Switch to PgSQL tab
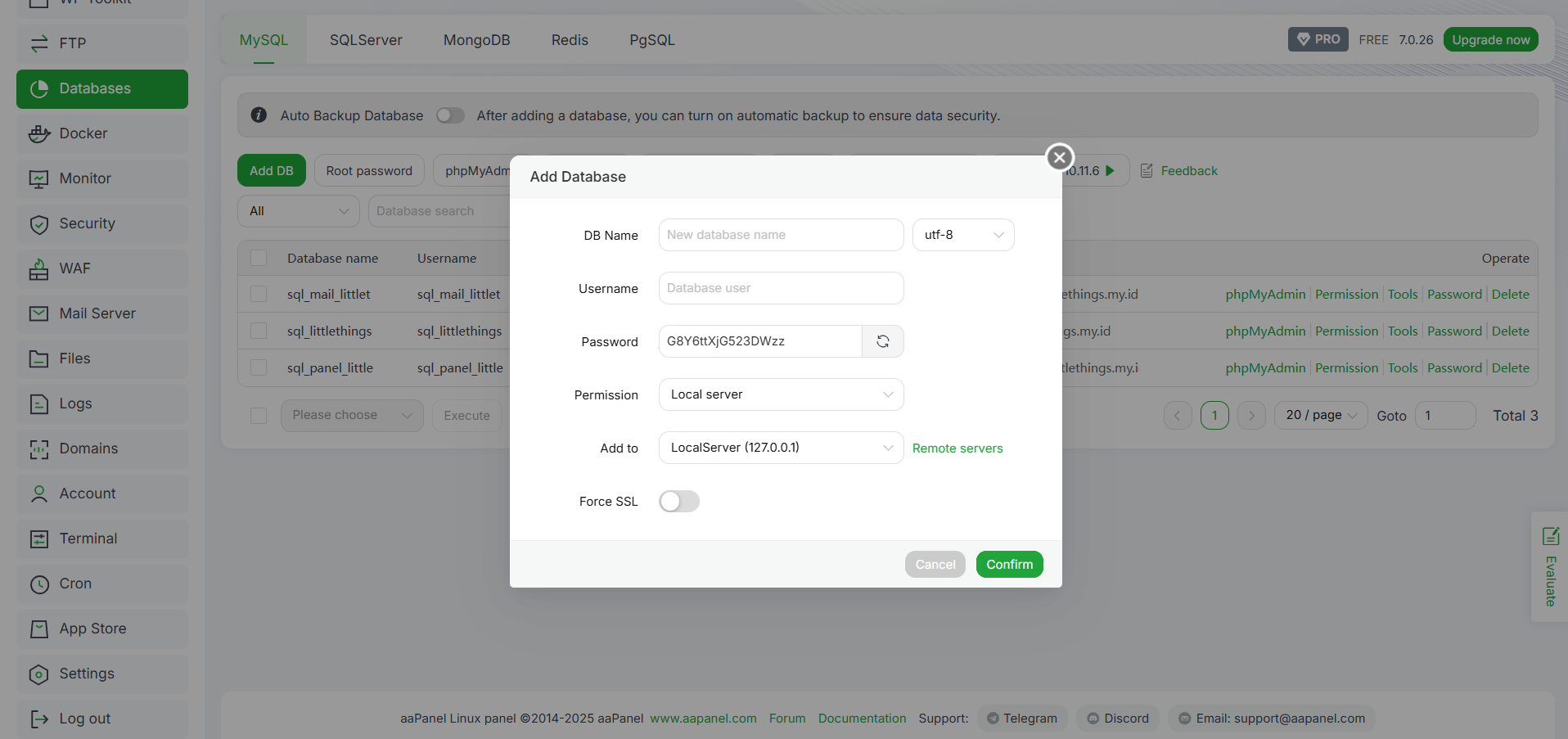 click(652, 40)
